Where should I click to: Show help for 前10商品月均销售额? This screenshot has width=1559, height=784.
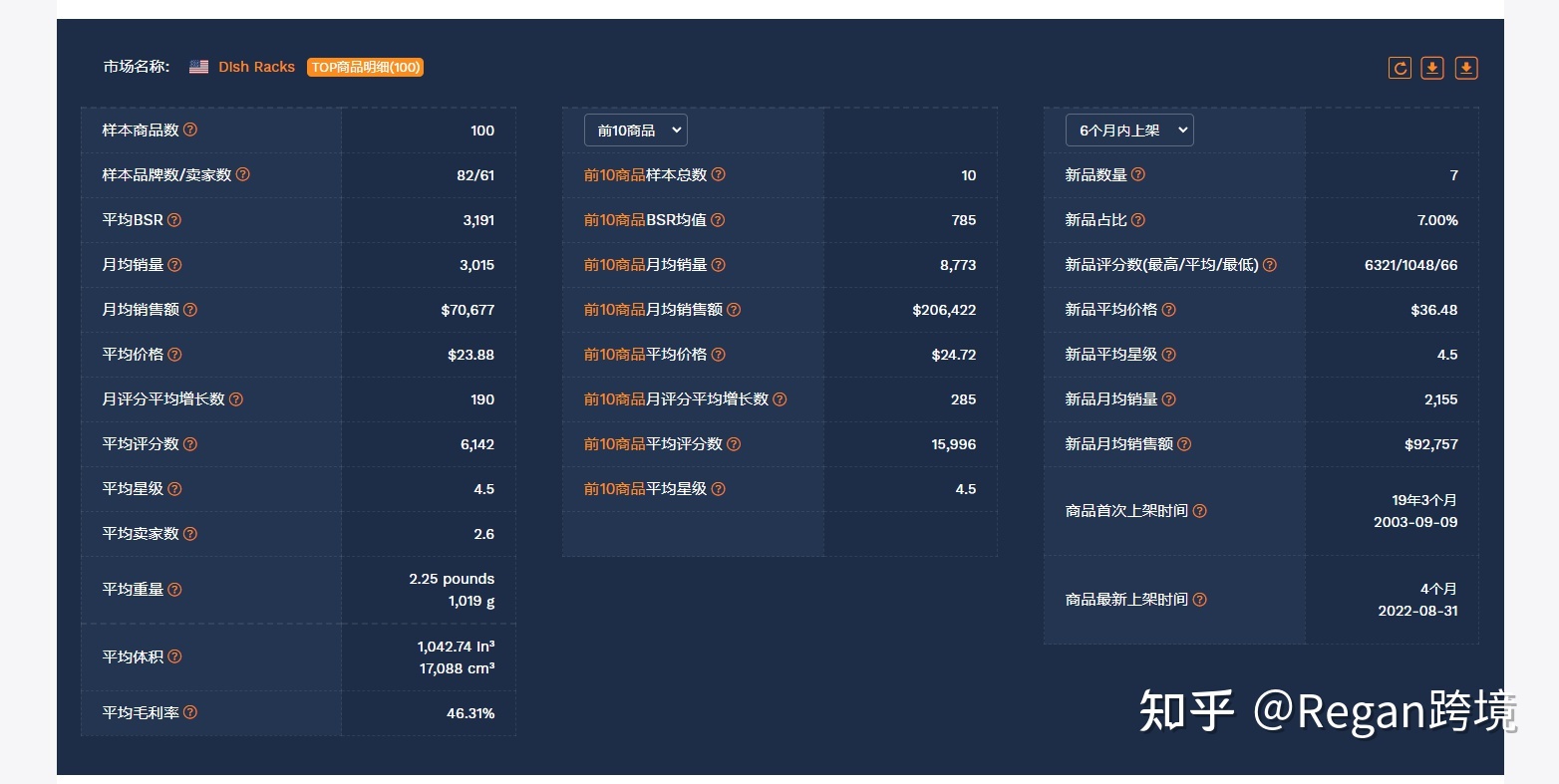(x=734, y=309)
